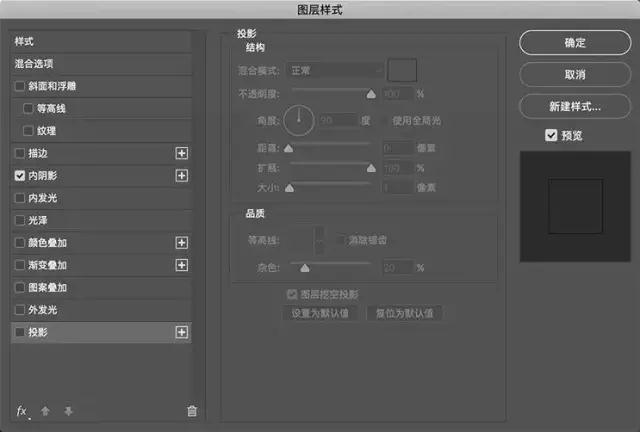Uncheck the 内阴影 checkbox
640x432 pixels.
click(x=20, y=175)
